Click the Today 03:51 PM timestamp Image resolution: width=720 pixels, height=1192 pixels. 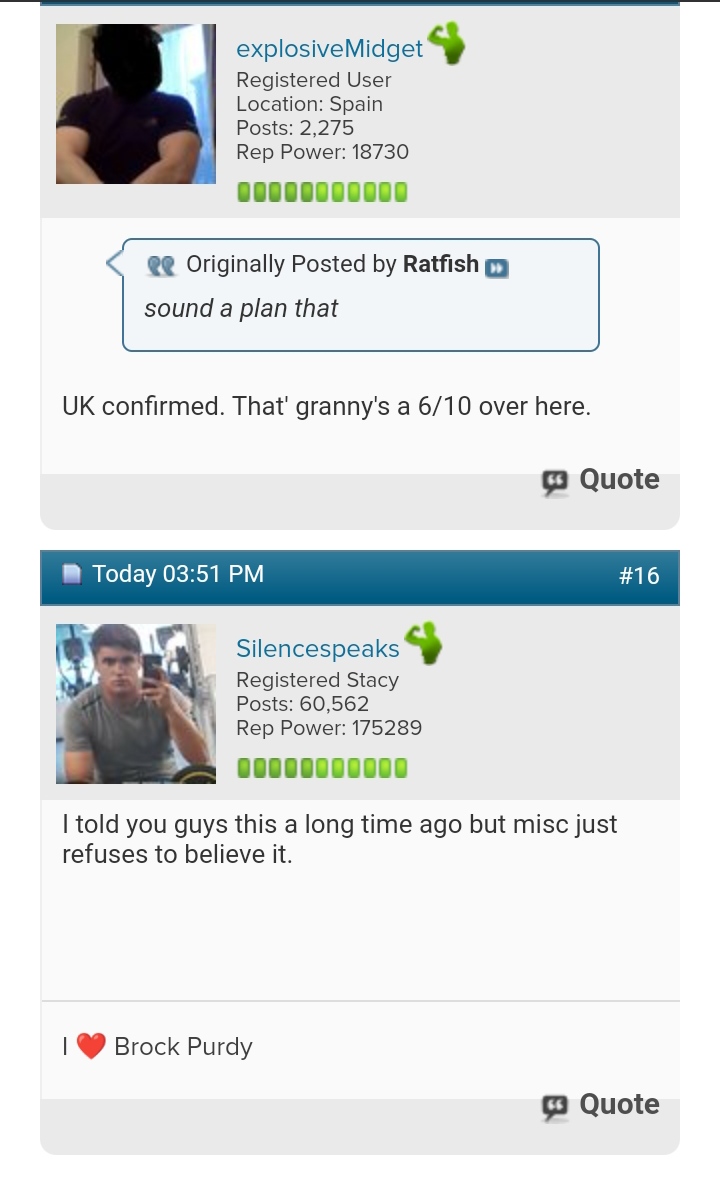[178, 574]
